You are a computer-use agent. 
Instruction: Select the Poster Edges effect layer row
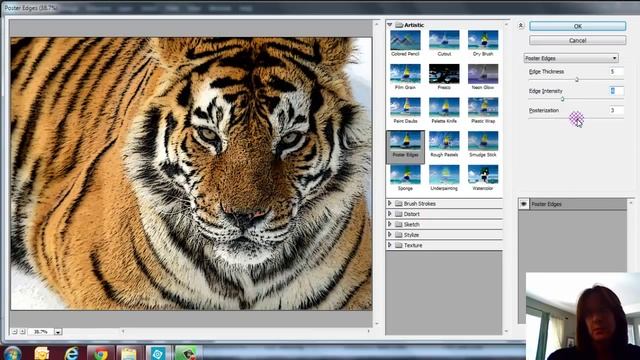(573, 204)
